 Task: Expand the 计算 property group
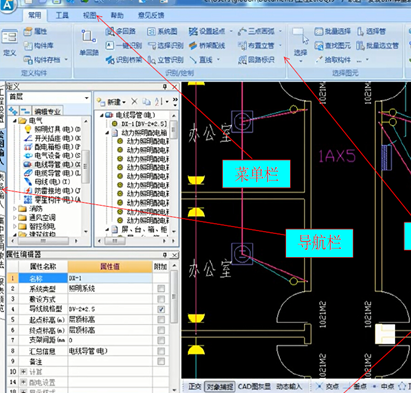(23, 371)
